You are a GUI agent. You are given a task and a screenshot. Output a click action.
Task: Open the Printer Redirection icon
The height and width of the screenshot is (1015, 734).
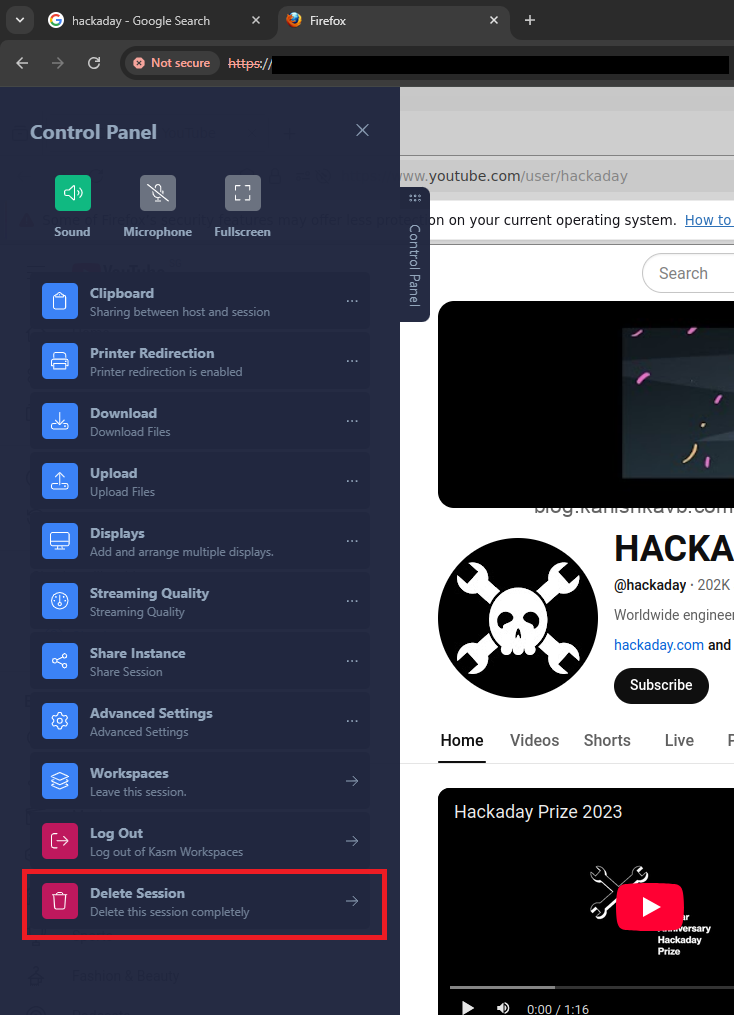(60, 361)
